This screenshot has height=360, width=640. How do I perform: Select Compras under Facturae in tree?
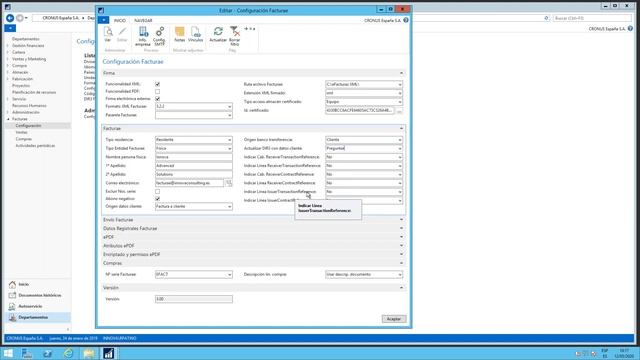[24, 139]
